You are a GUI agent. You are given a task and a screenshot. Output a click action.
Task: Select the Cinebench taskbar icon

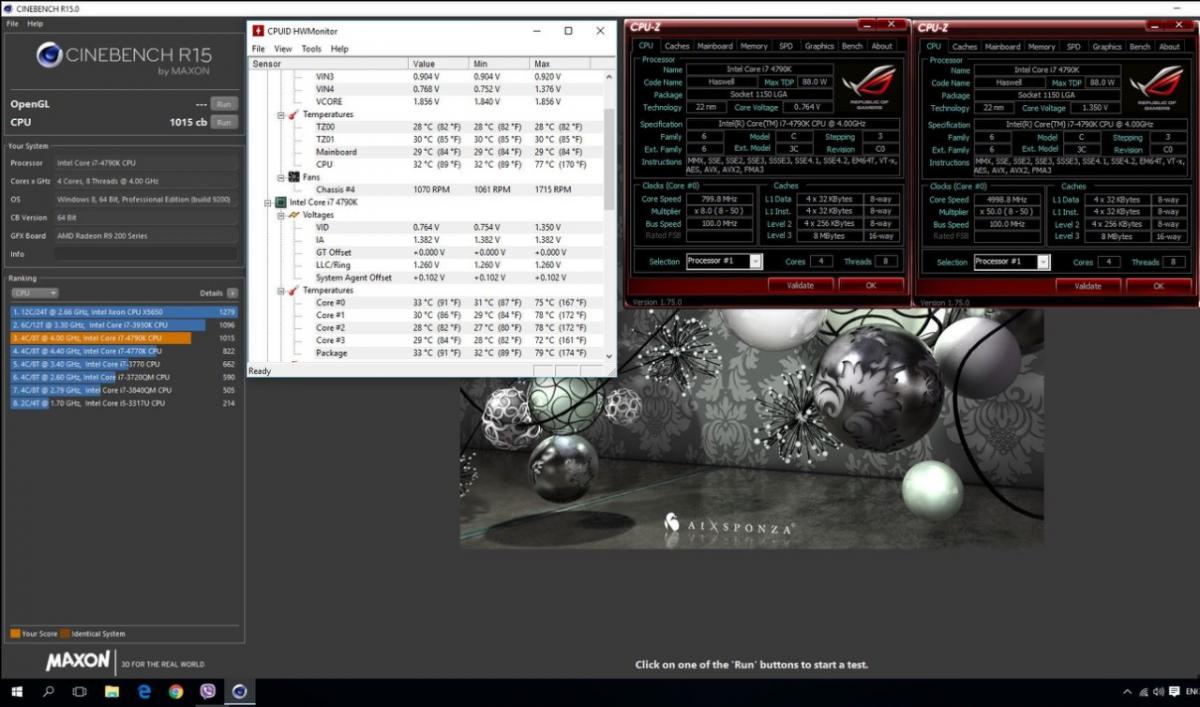pyautogui.click(x=239, y=691)
